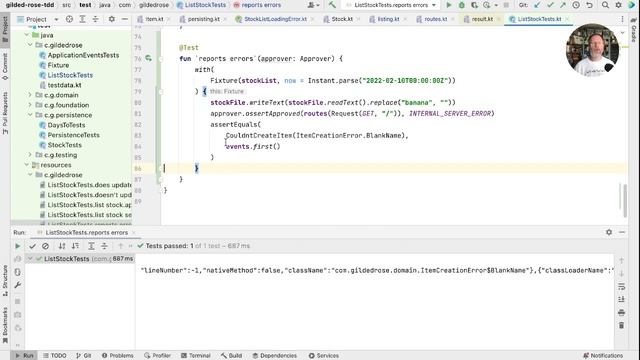Open the Build tool window
This screenshot has height=360, width=640.
coord(231,356)
